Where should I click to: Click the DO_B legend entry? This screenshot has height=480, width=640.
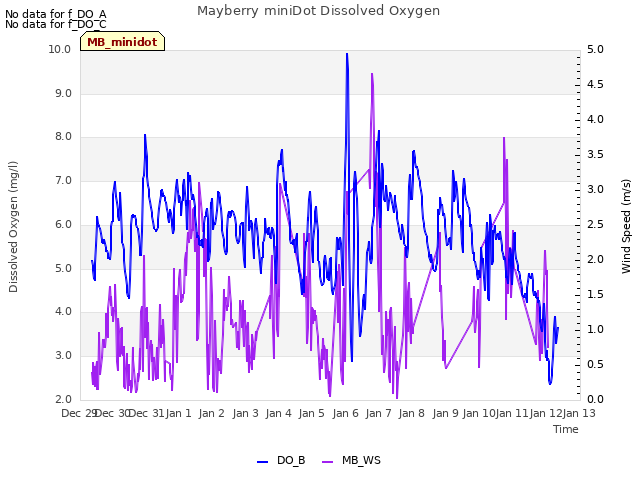coord(281,460)
